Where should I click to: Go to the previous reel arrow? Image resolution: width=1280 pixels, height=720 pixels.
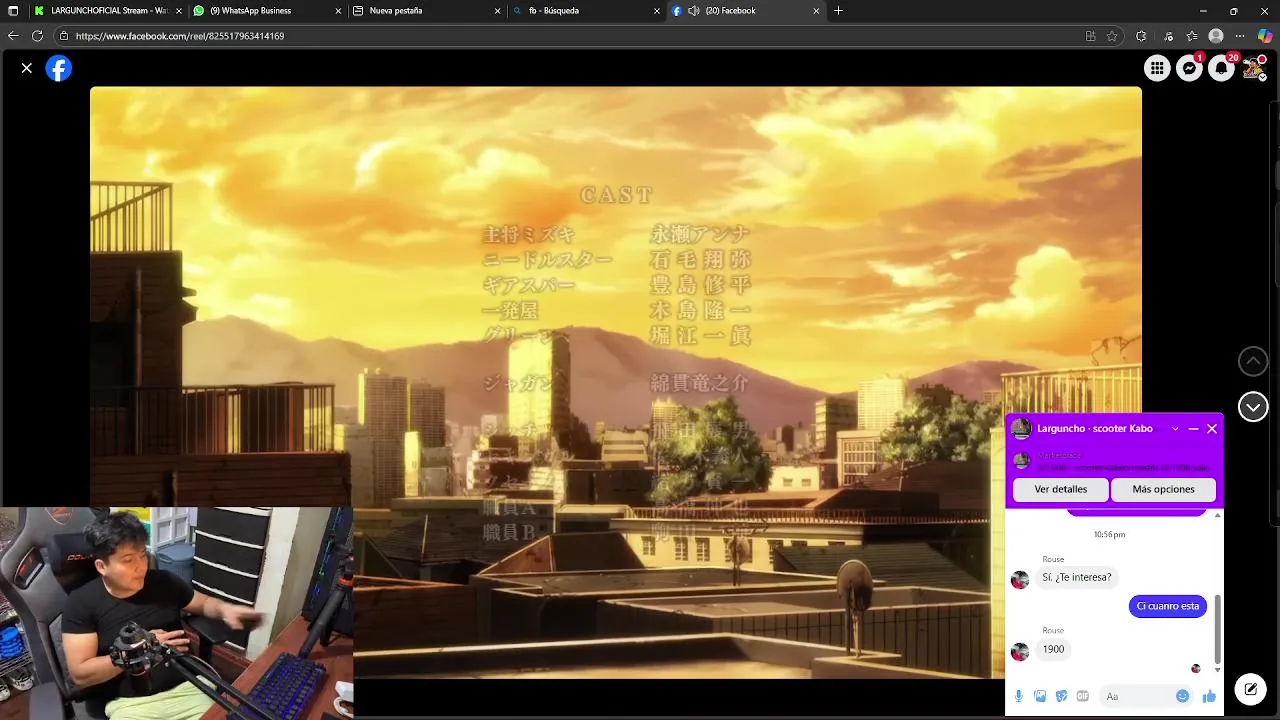point(1253,361)
